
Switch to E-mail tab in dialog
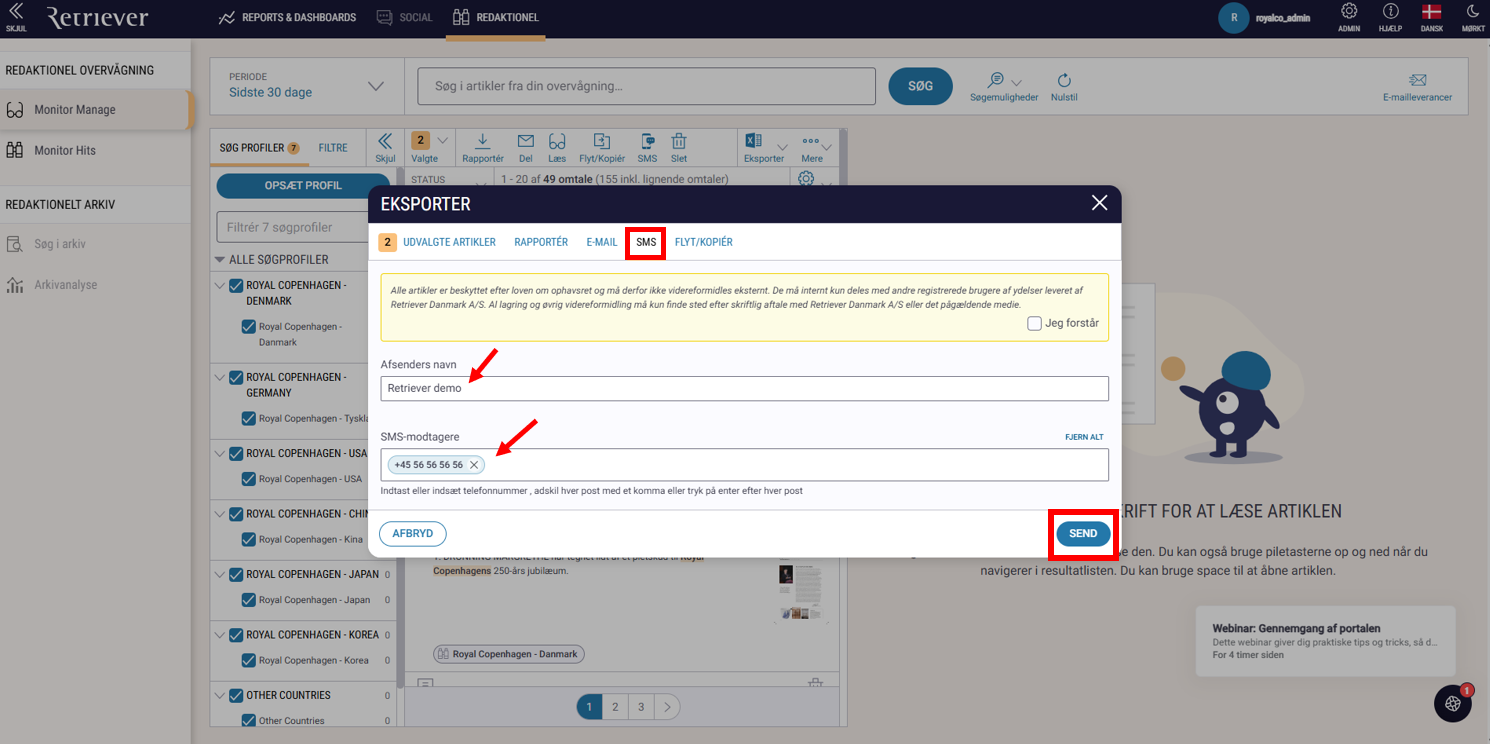click(x=602, y=242)
